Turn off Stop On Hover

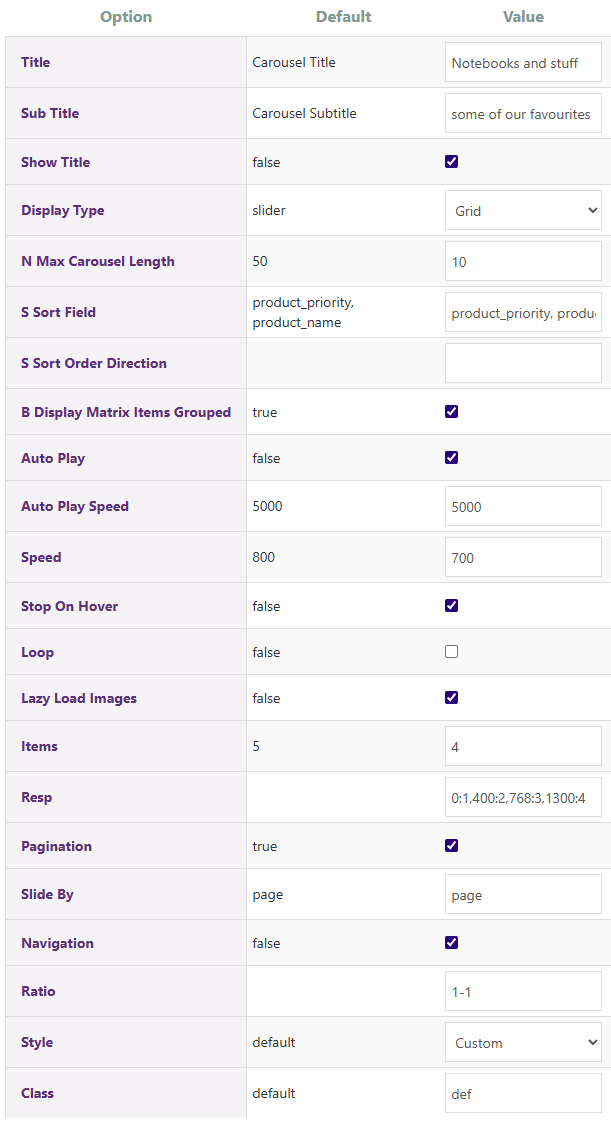[452, 605]
